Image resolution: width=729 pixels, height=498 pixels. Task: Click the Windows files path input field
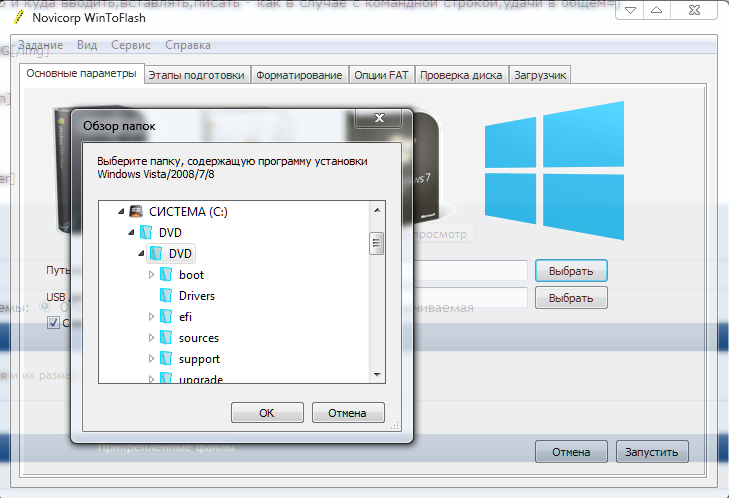click(470, 271)
